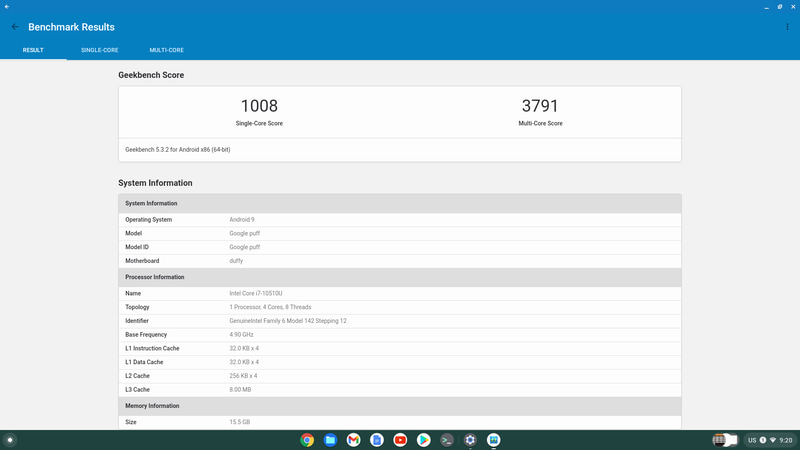Image resolution: width=800 pixels, height=450 pixels.
Task: Open the three-dot overflow menu
Action: [787, 27]
